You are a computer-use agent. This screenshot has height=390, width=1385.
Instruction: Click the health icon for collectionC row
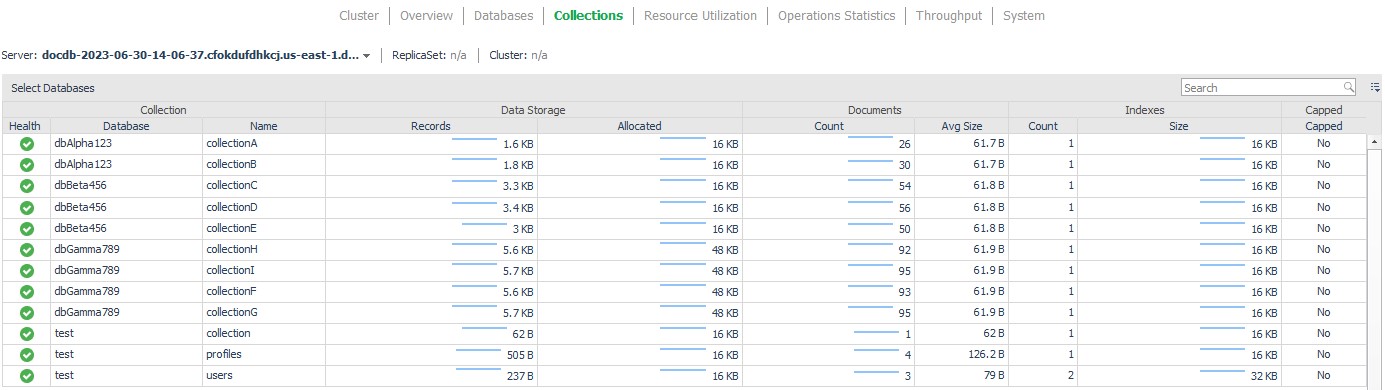point(27,186)
